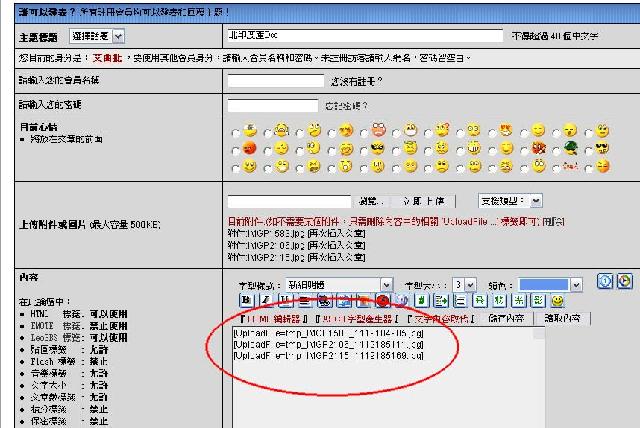Select the turtle emoticon radio button

558,150
